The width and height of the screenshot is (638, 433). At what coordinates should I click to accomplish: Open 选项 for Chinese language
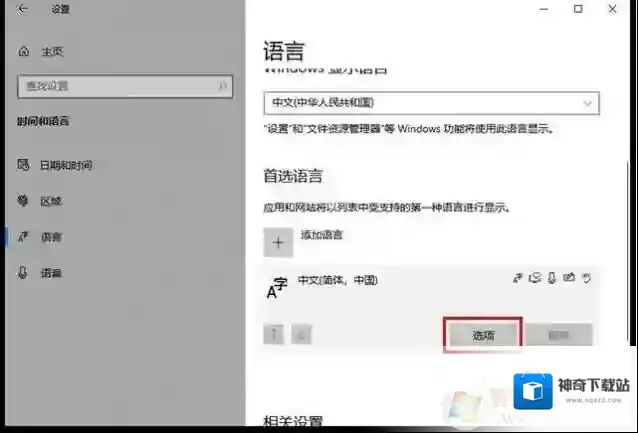pos(483,336)
